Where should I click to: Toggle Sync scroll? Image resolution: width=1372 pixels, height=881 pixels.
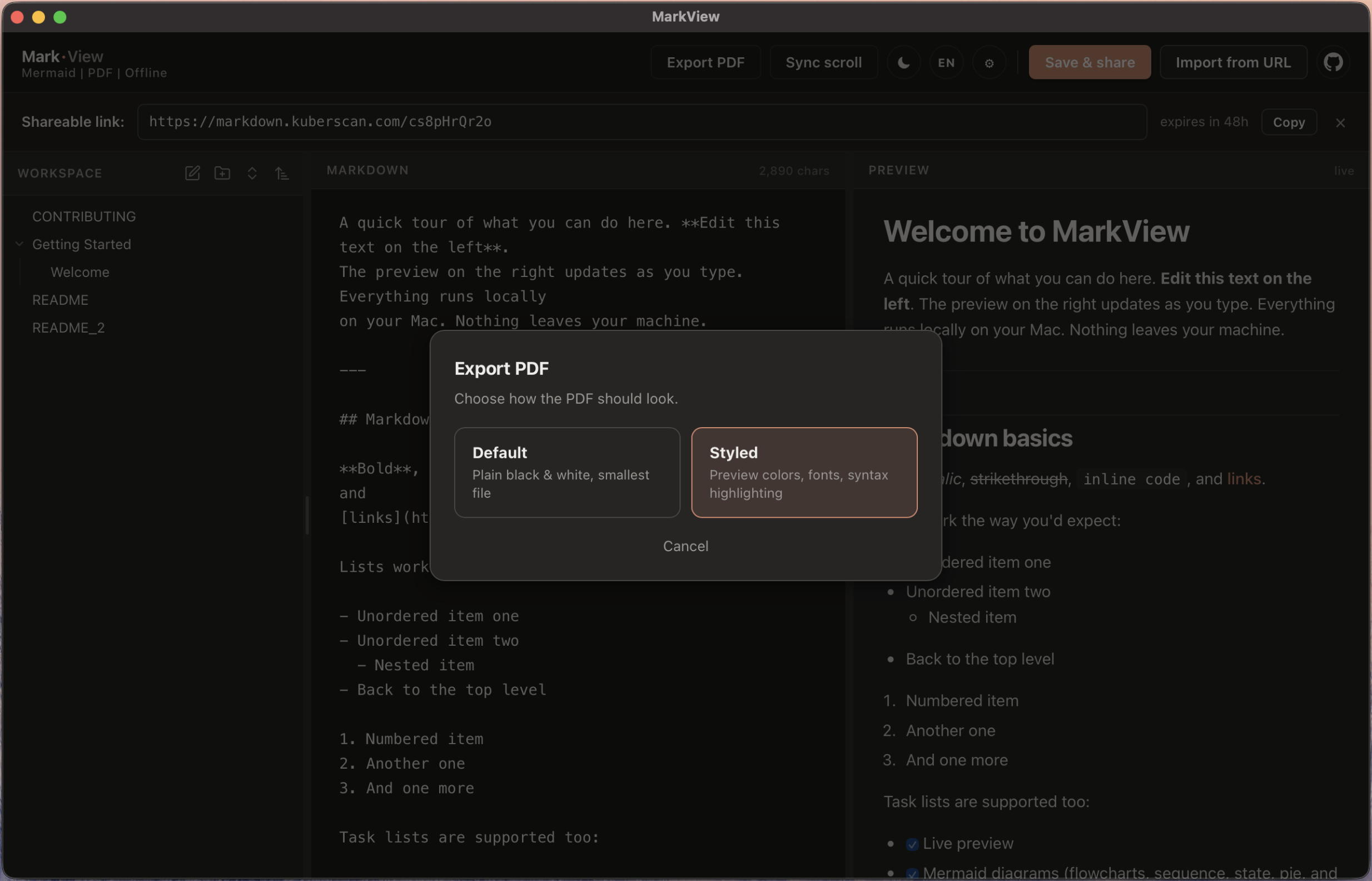pyautogui.click(x=823, y=62)
